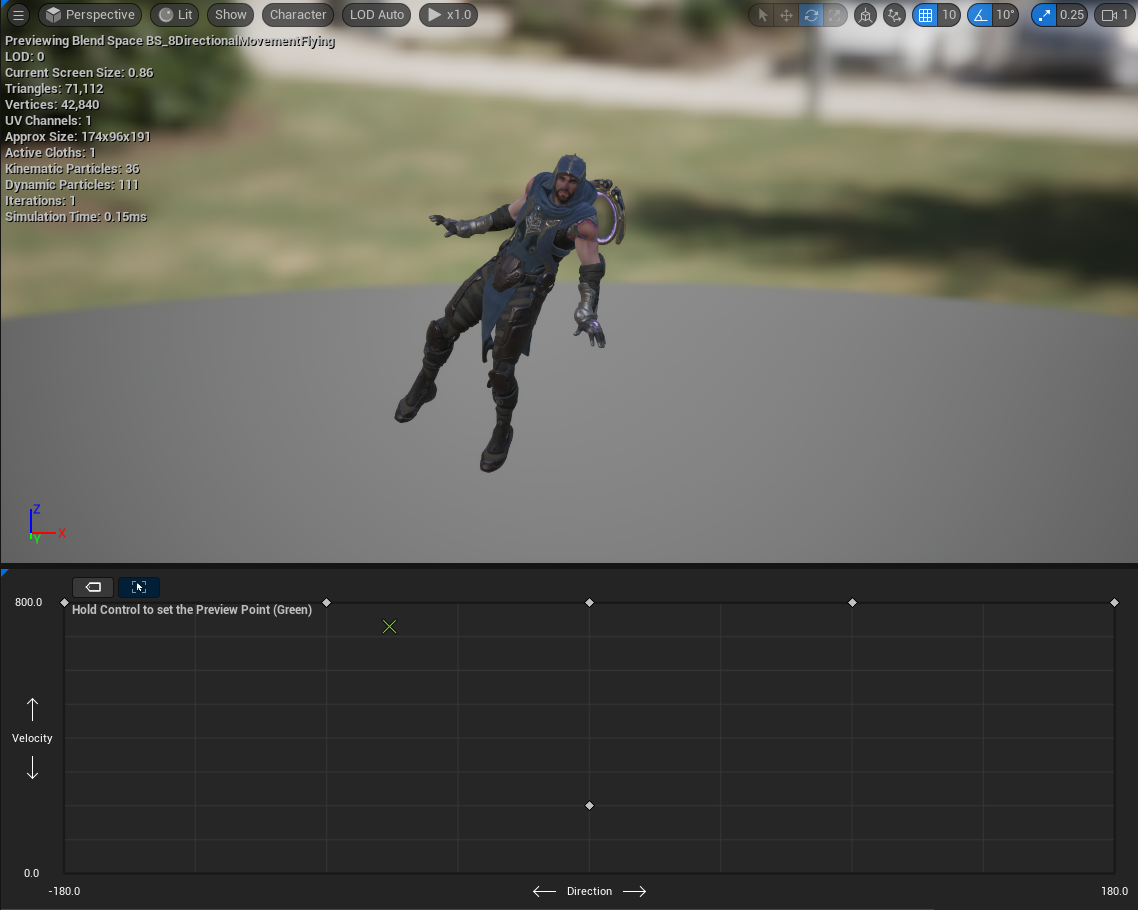
Task: Toggle the blend space grid fit/zoom button
Action: click(x=139, y=587)
